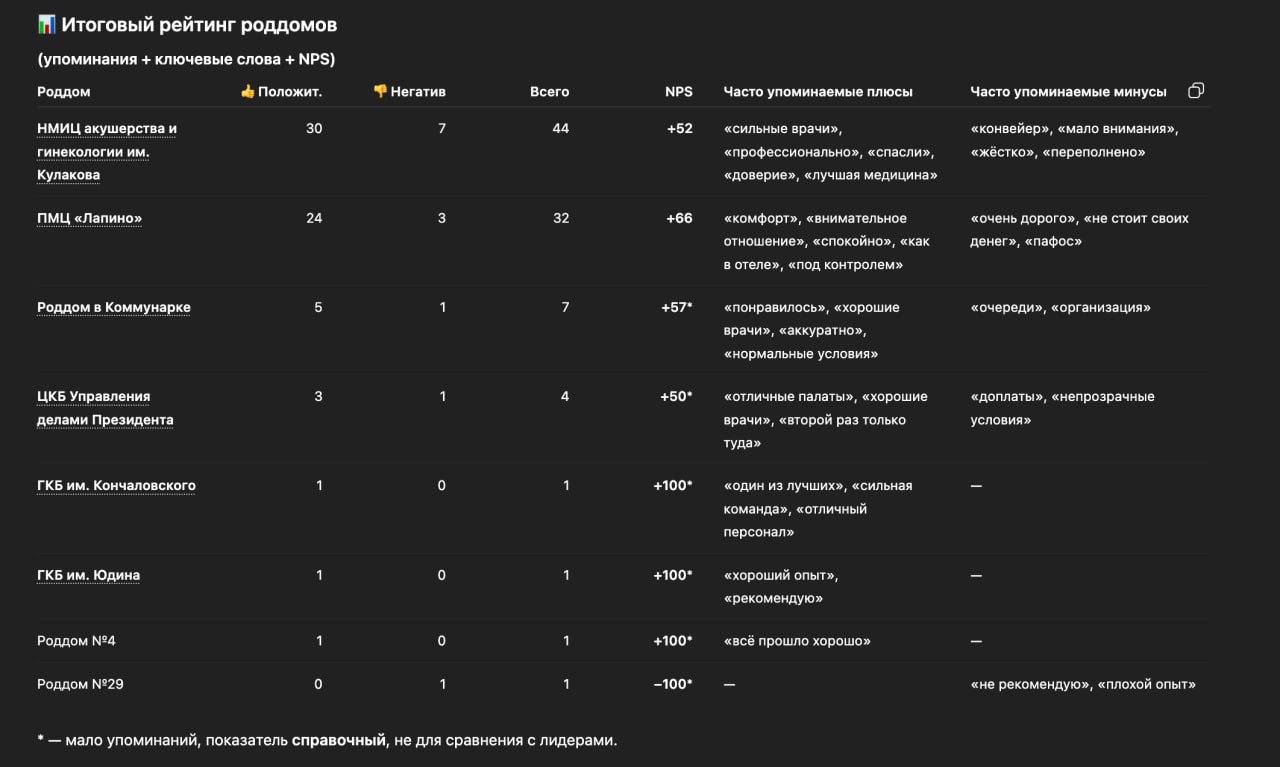Select the «очереди», «организация» minuses cell
The image size is (1280, 767).
click(1061, 307)
